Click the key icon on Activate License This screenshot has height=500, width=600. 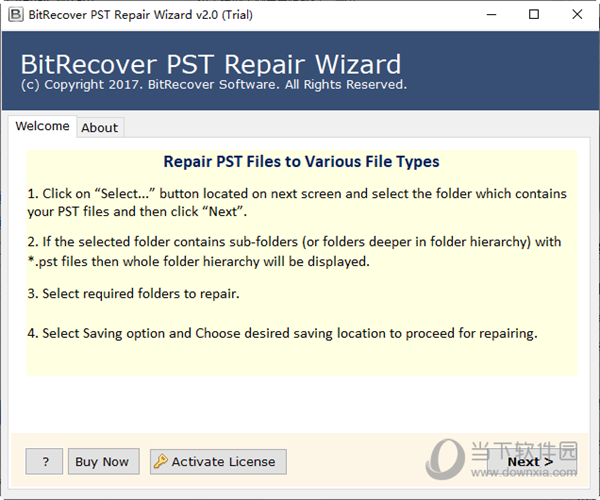coord(161,461)
